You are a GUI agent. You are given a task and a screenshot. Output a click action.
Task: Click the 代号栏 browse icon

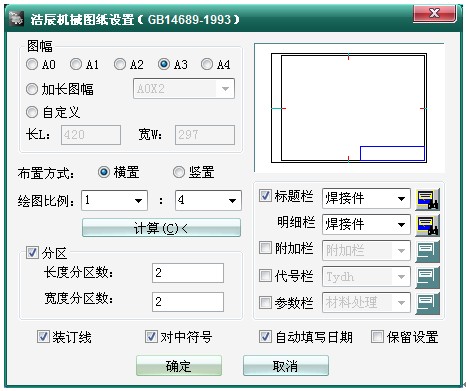[427, 277]
